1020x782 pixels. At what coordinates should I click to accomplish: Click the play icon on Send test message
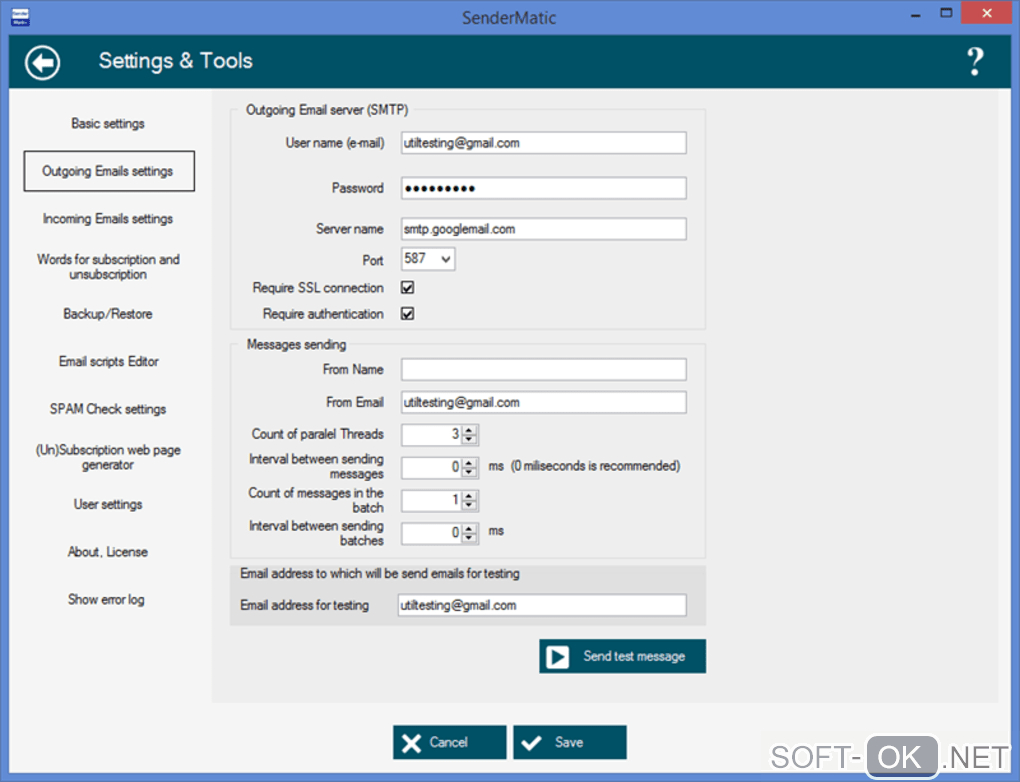(557, 656)
